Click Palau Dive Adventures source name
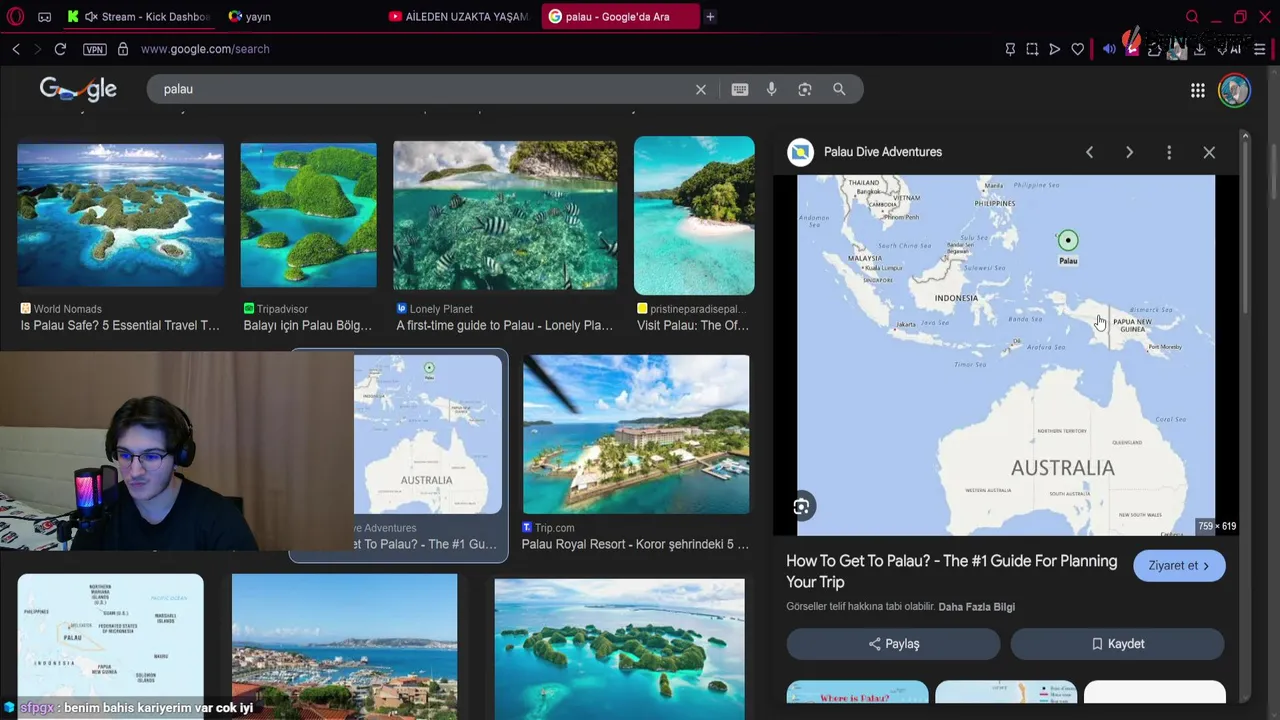1280x720 pixels. tap(883, 152)
